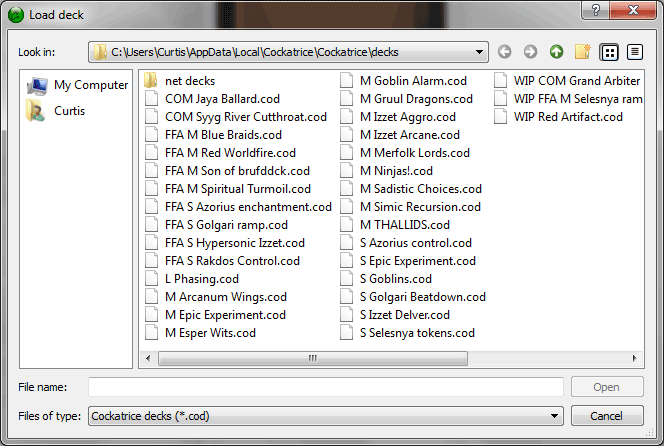
Task: Click the help question mark button
Action: [x=595, y=10]
